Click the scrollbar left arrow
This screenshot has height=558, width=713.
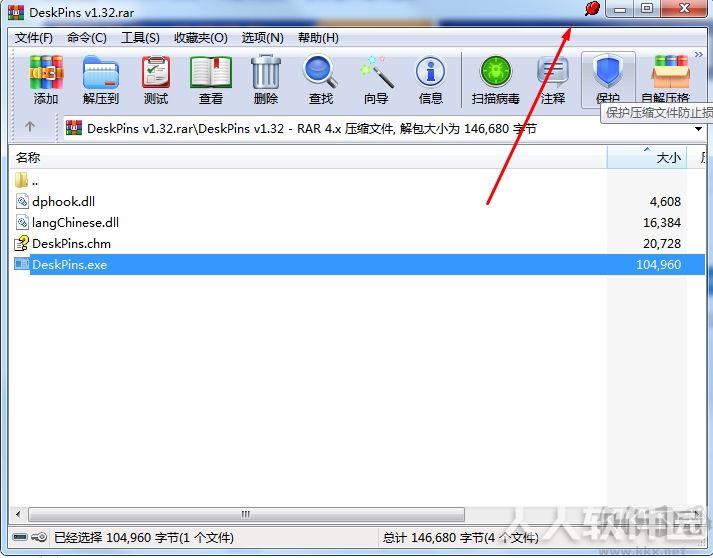[18, 514]
